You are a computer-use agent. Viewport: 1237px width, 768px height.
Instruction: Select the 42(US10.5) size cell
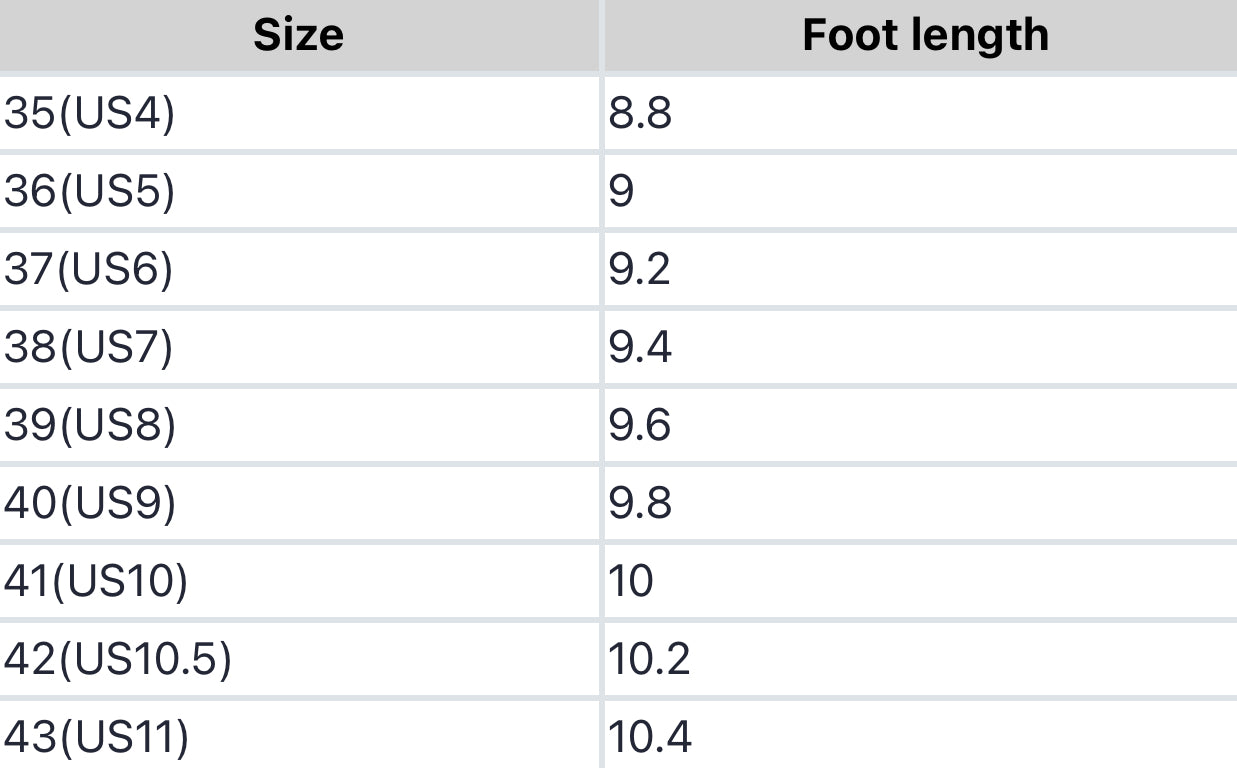(x=118, y=660)
